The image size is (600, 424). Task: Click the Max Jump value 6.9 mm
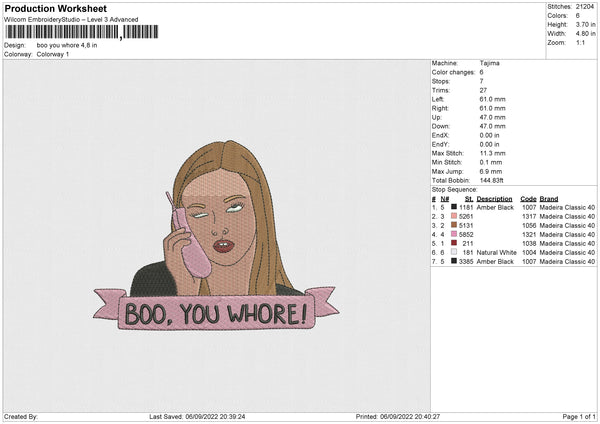point(491,171)
